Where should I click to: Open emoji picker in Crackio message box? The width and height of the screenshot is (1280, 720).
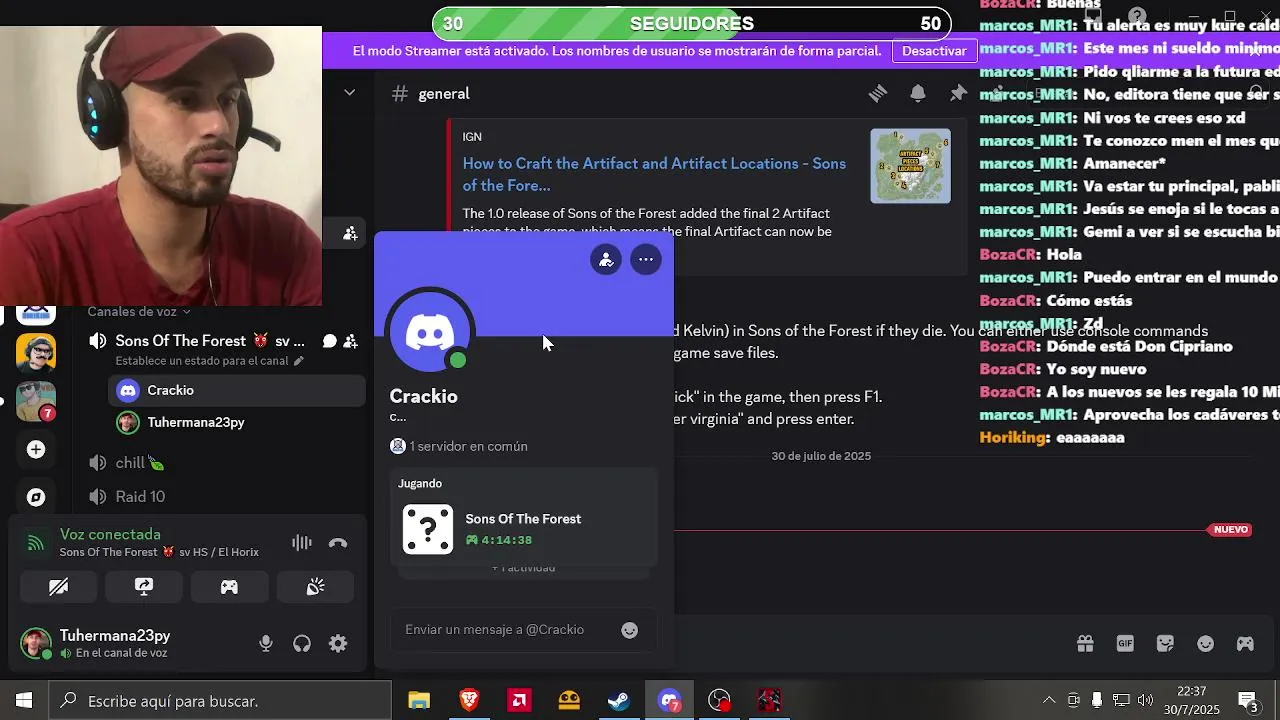point(630,630)
